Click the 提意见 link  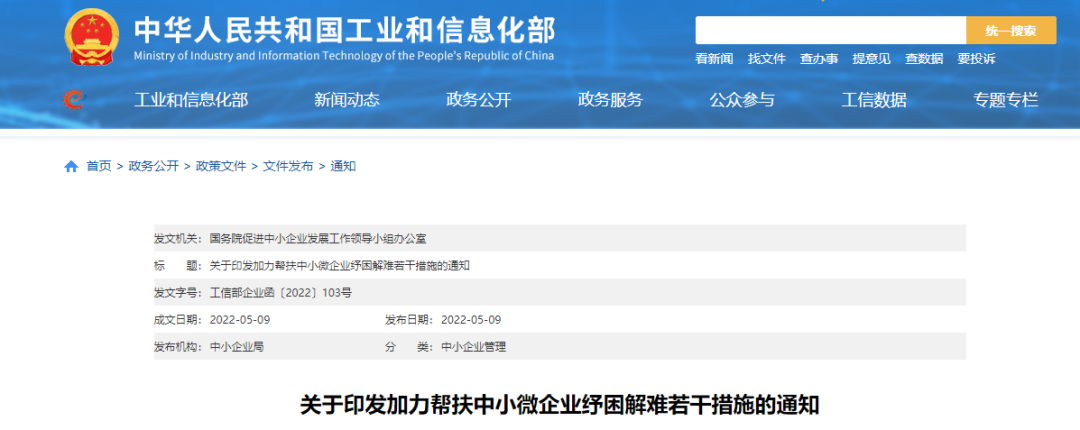click(x=871, y=59)
